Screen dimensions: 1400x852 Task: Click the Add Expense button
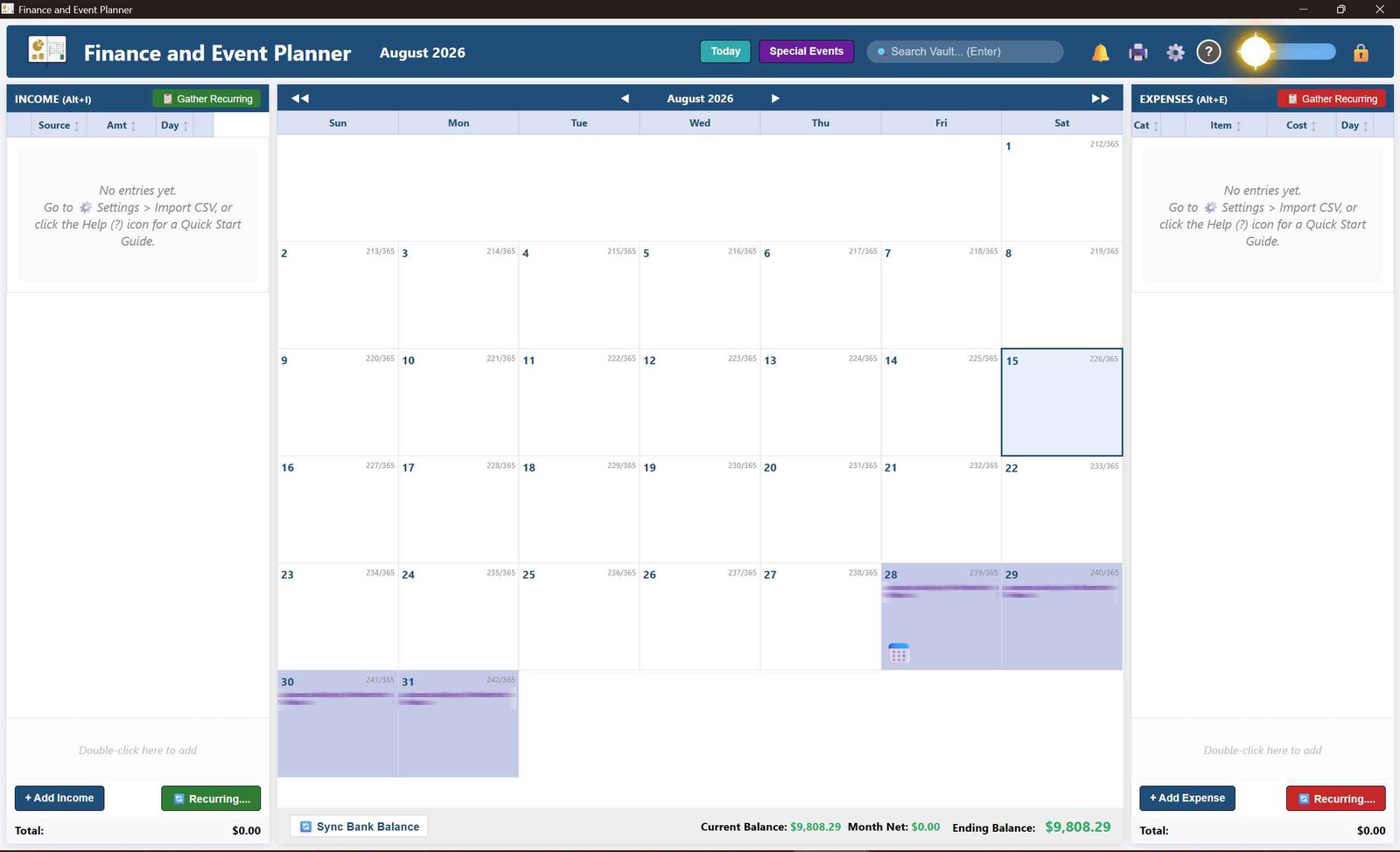(1187, 798)
